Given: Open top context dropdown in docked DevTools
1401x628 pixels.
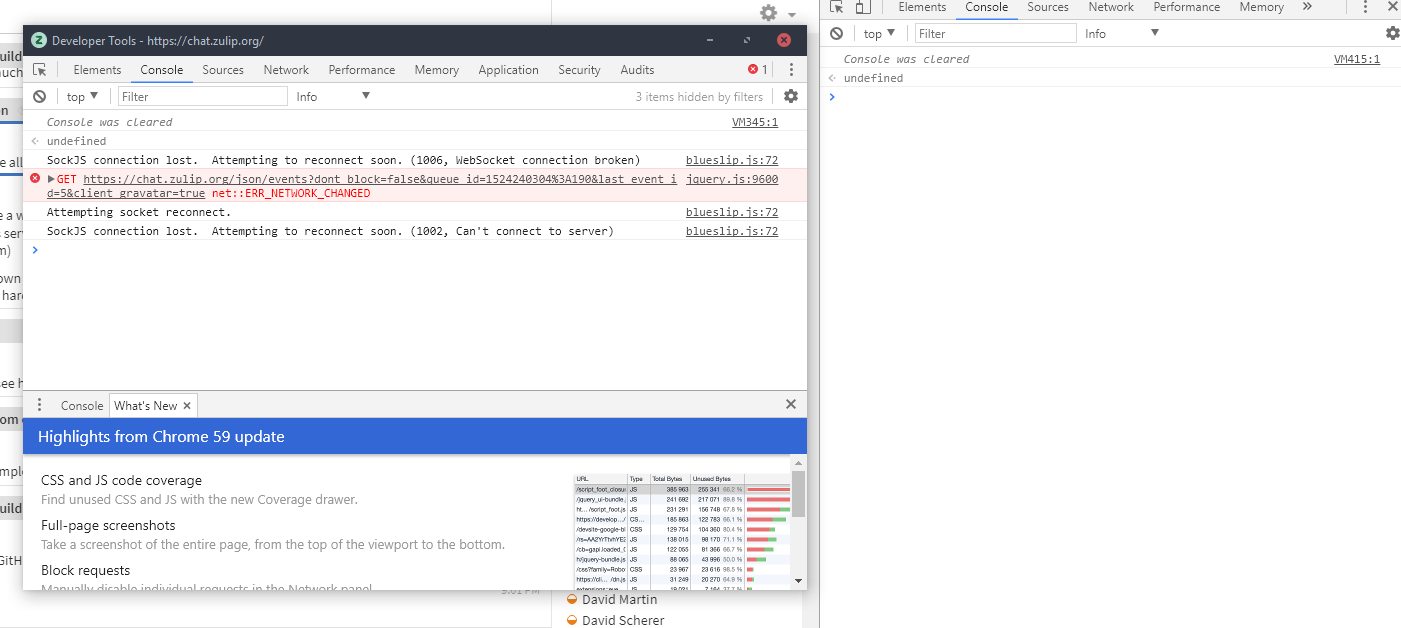Looking at the screenshot, I should coord(881,33).
